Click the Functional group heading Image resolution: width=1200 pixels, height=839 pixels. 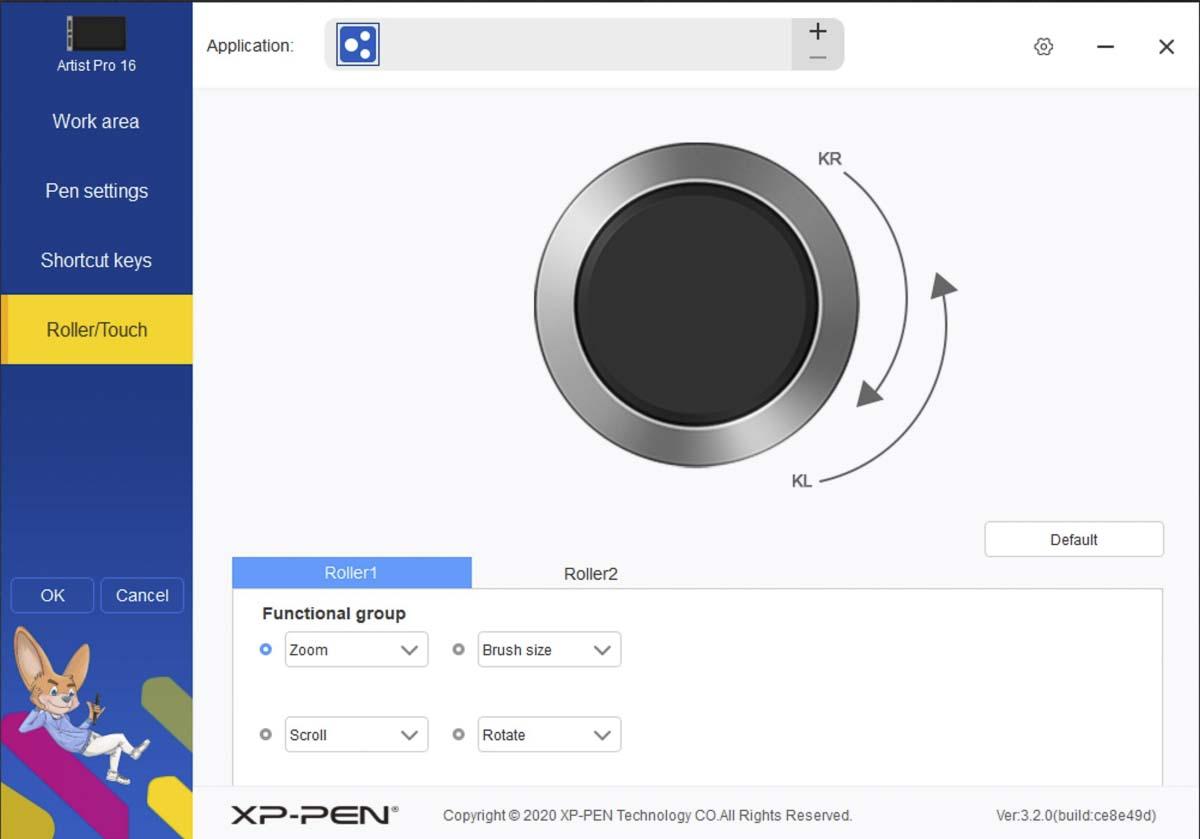[x=334, y=613]
